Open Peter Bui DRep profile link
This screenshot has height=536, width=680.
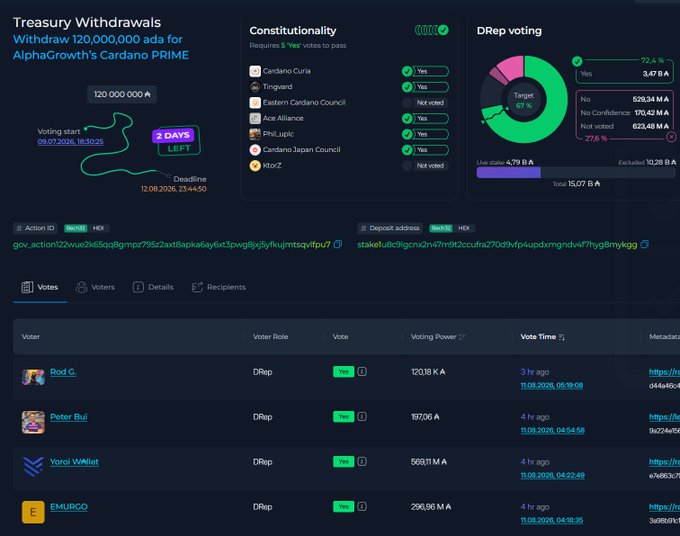click(x=69, y=417)
